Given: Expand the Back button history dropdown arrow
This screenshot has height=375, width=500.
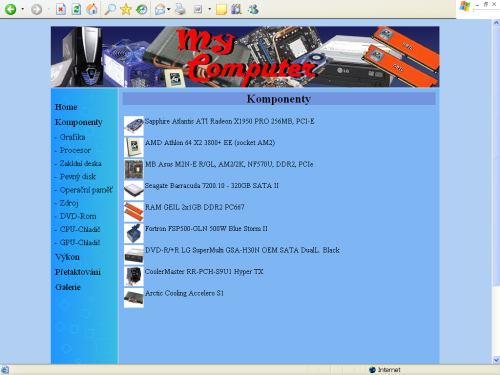Looking at the screenshot, I should [x=23, y=9].
